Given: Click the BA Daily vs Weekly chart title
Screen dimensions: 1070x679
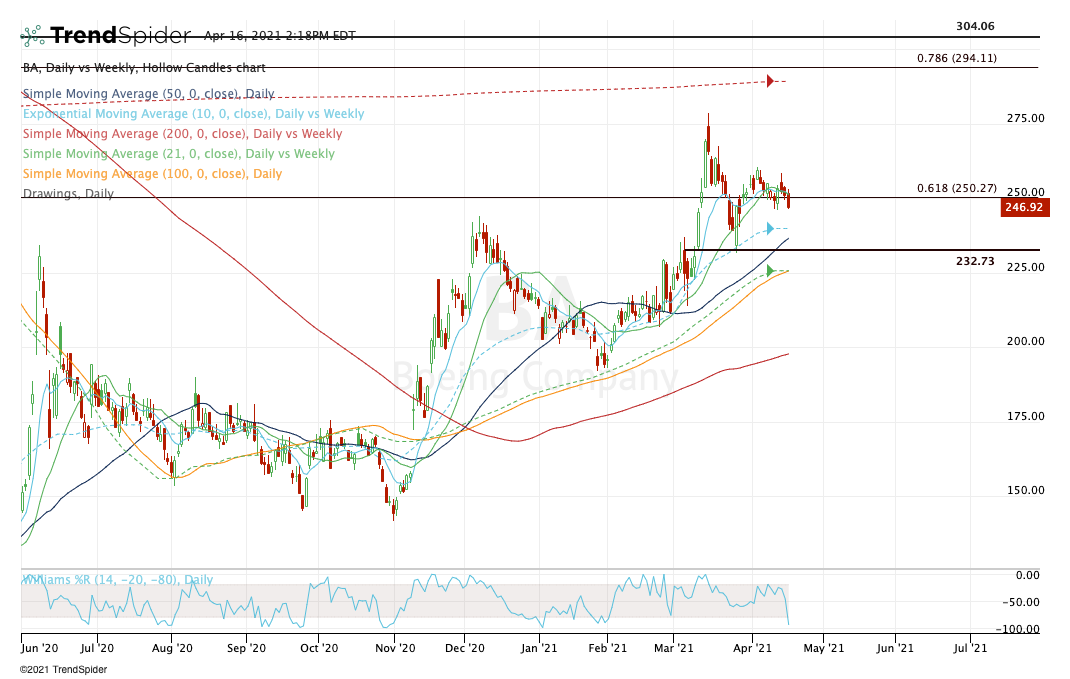Looking at the screenshot, I should 144,68.
